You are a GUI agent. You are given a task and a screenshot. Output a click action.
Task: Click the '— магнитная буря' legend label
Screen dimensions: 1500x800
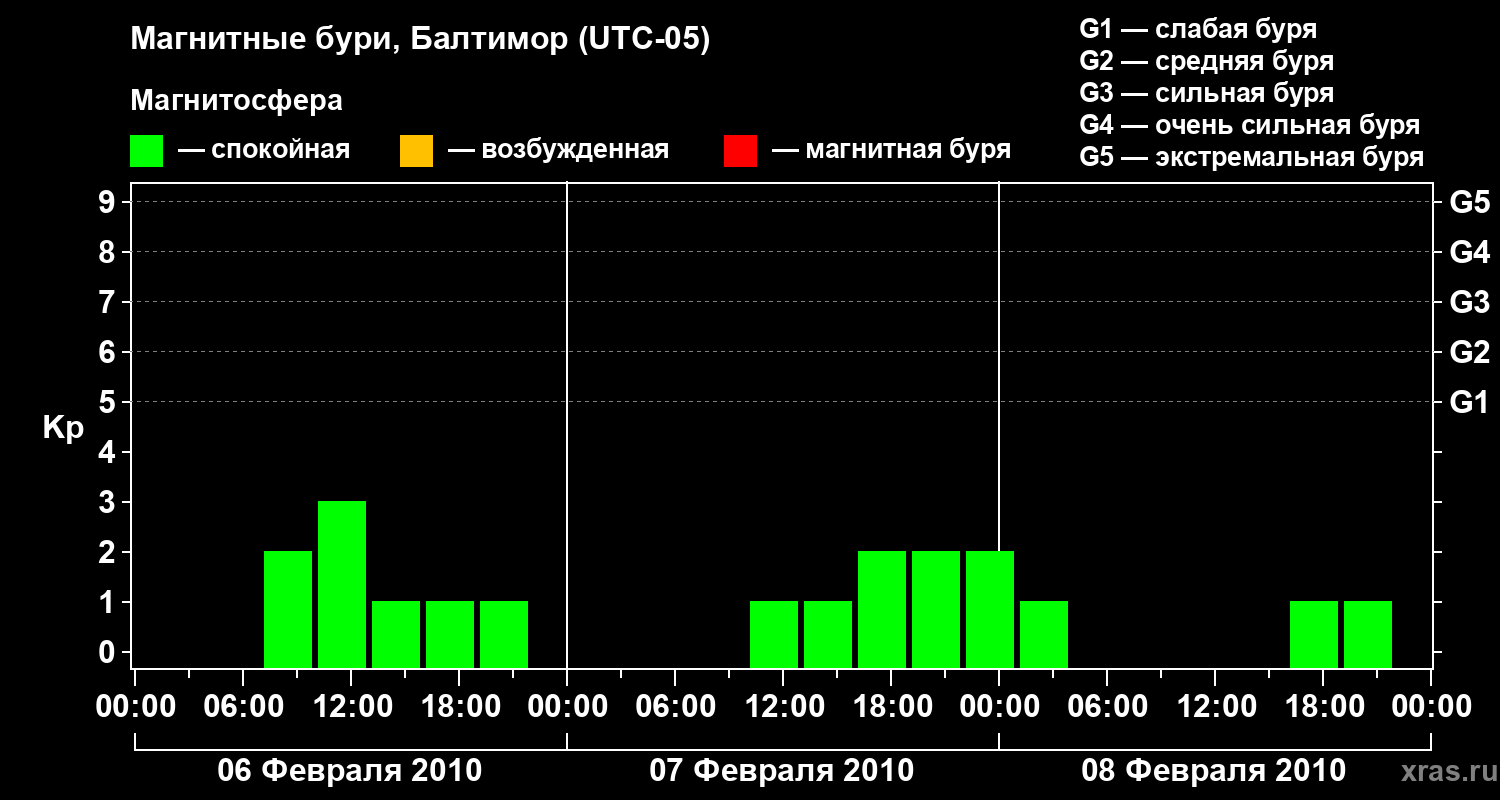coord(892,150)
